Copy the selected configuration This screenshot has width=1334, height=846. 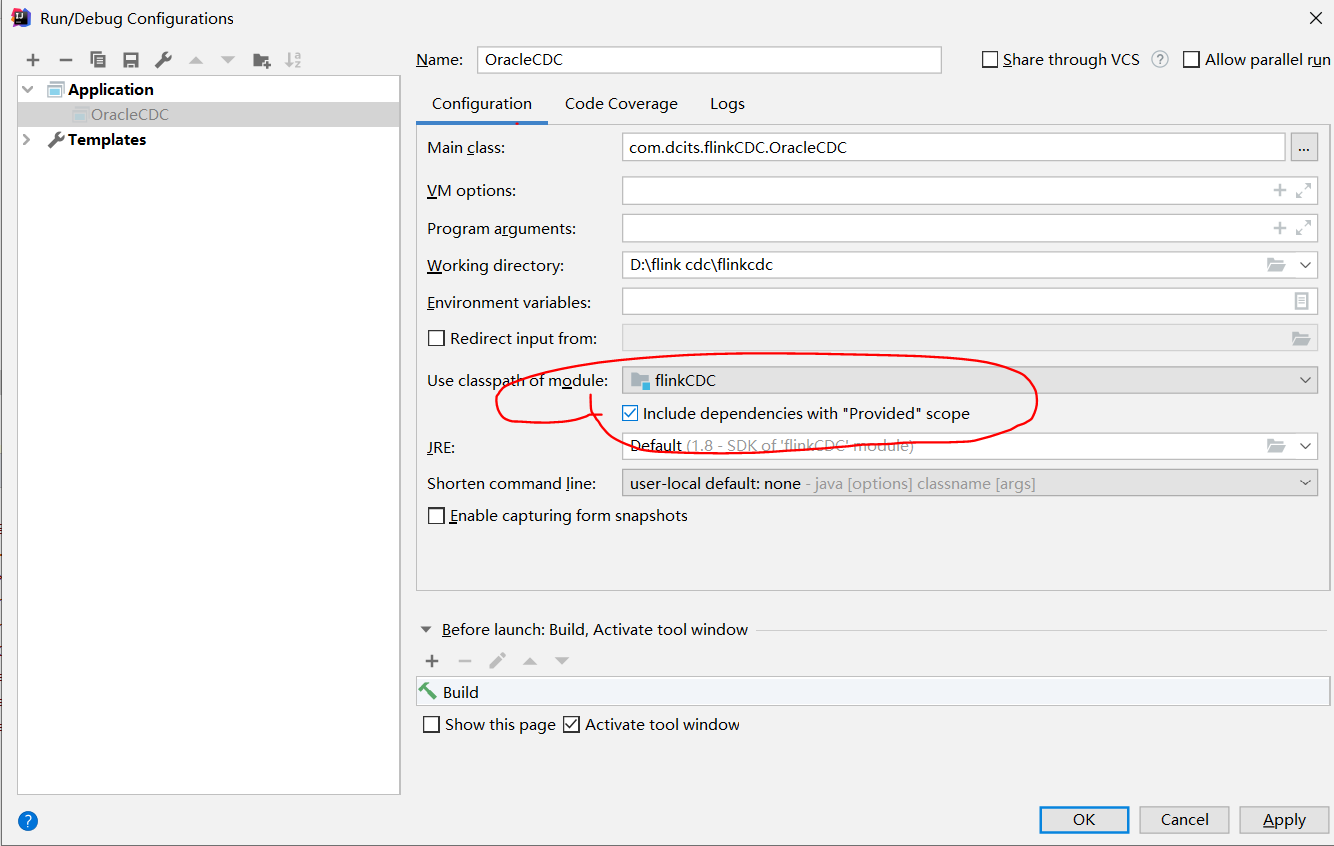pos(98,60)
